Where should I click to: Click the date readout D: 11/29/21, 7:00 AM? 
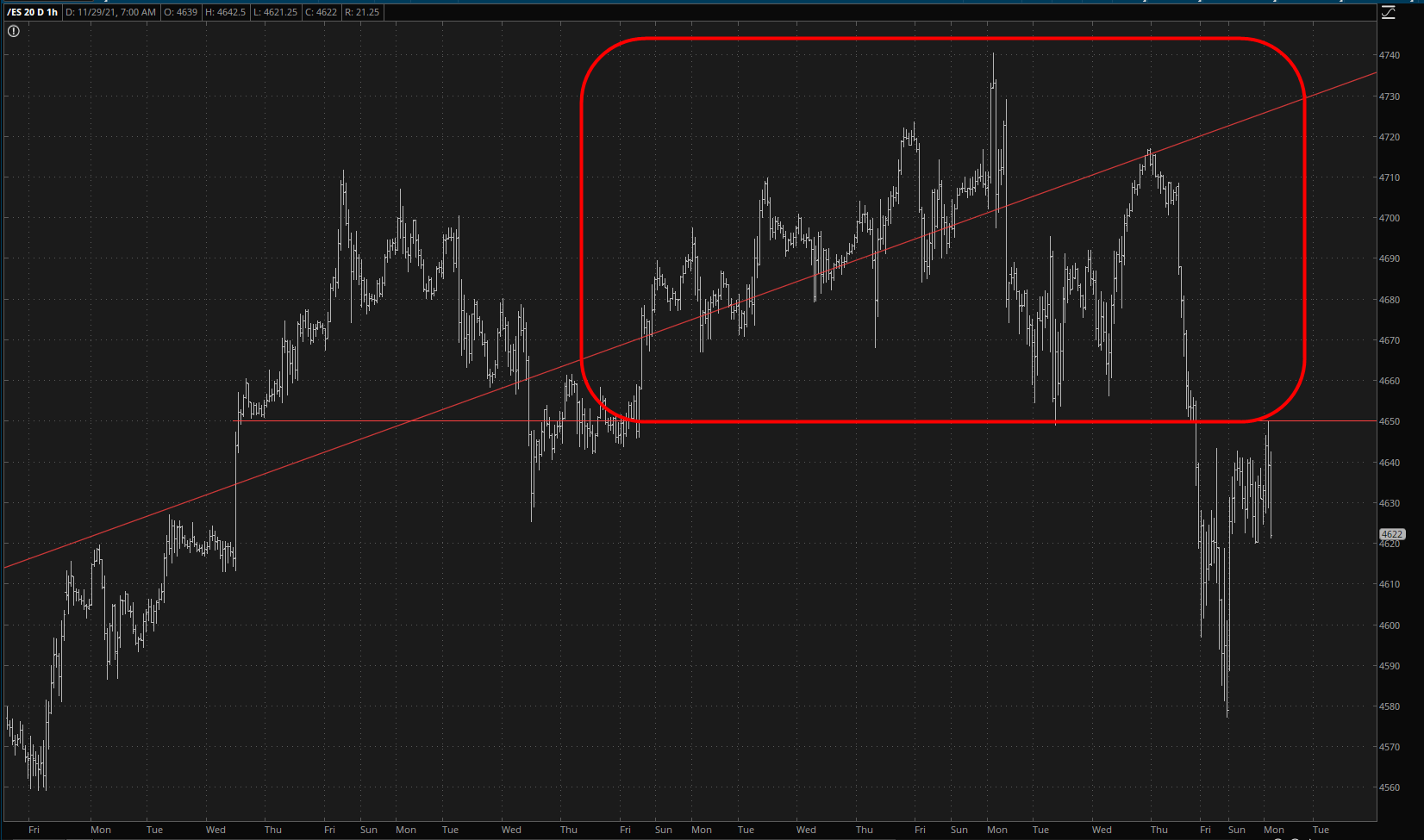pos(110,12)
